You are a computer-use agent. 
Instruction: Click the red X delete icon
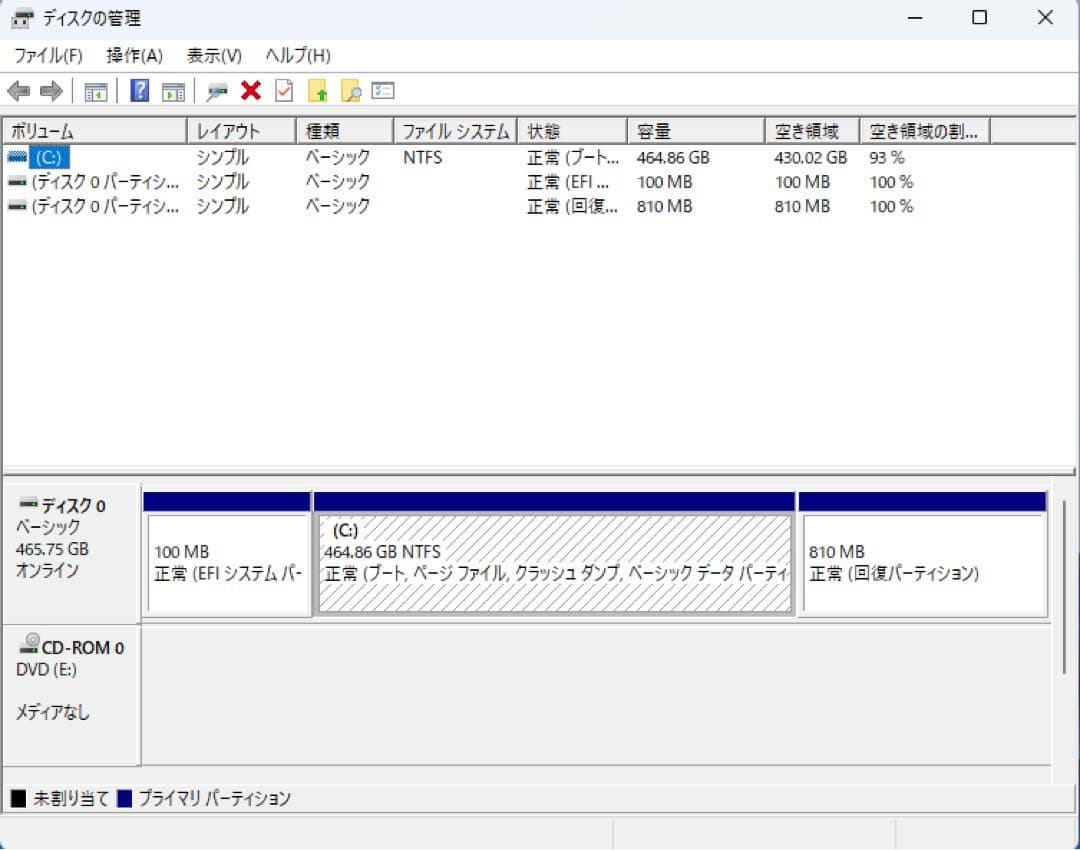251,90
